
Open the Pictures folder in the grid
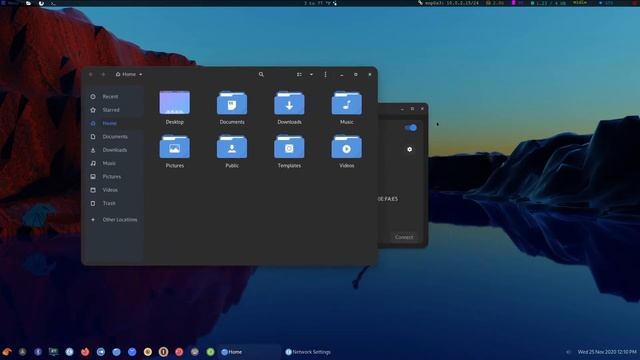175,151
